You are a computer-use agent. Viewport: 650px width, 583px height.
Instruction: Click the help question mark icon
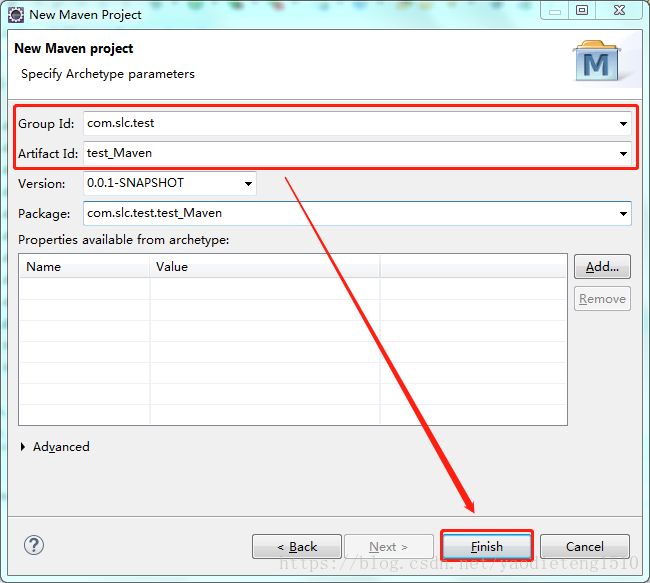pos(34,545)
